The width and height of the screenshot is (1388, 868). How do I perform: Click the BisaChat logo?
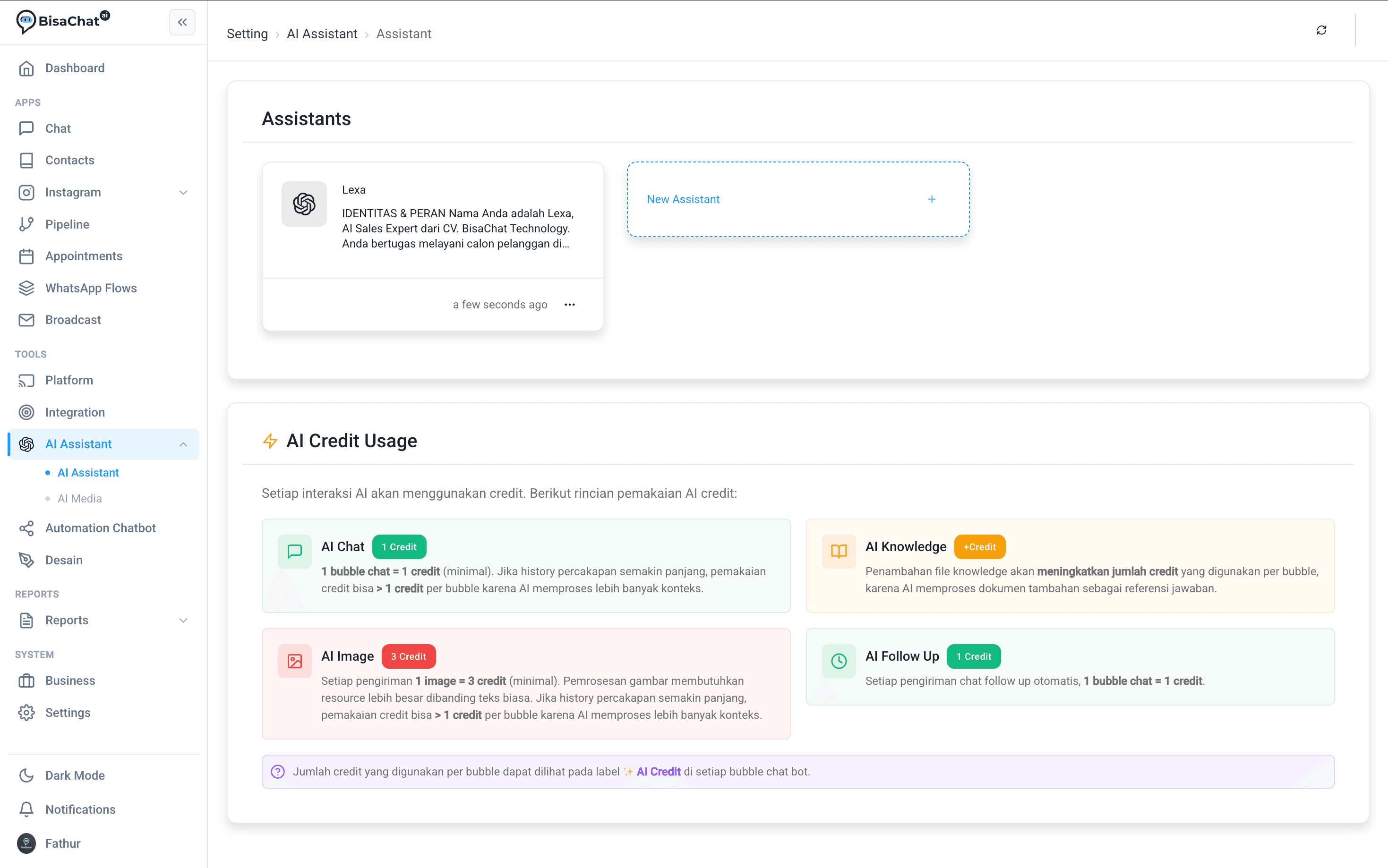63,21
